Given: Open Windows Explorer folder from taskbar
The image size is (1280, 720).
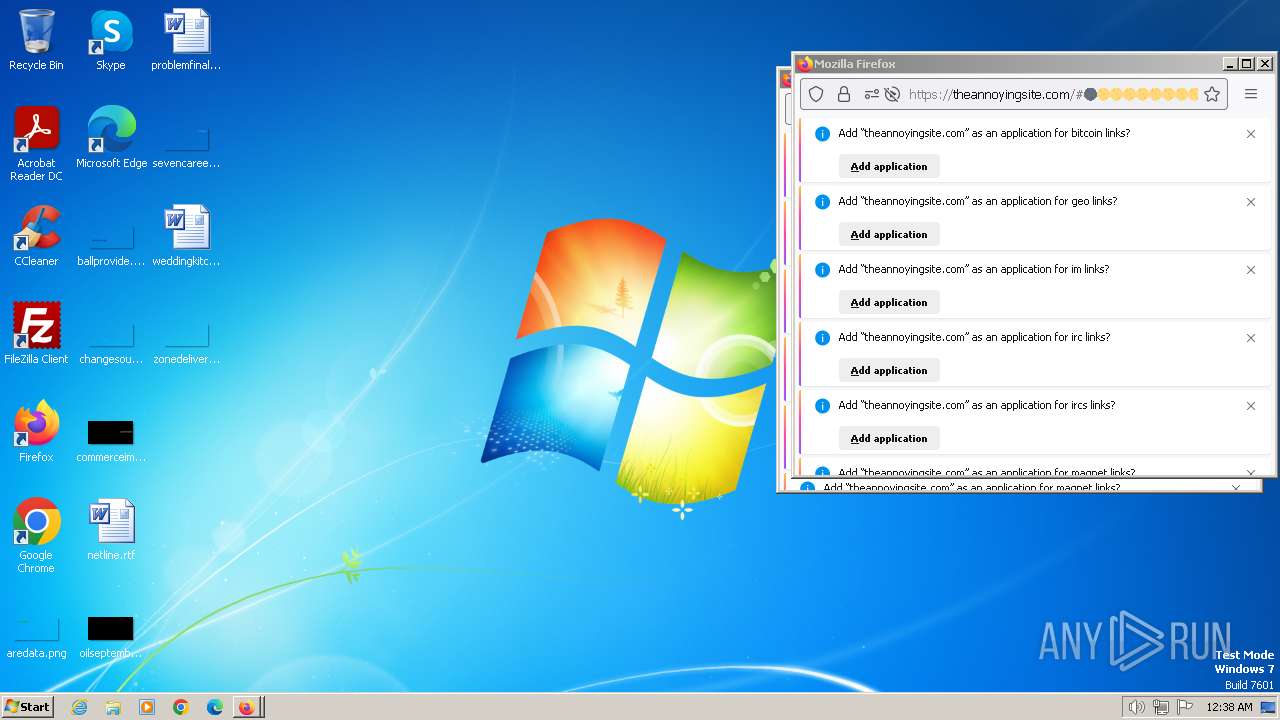Looking at the screenshot, I should tap(113, 707).
